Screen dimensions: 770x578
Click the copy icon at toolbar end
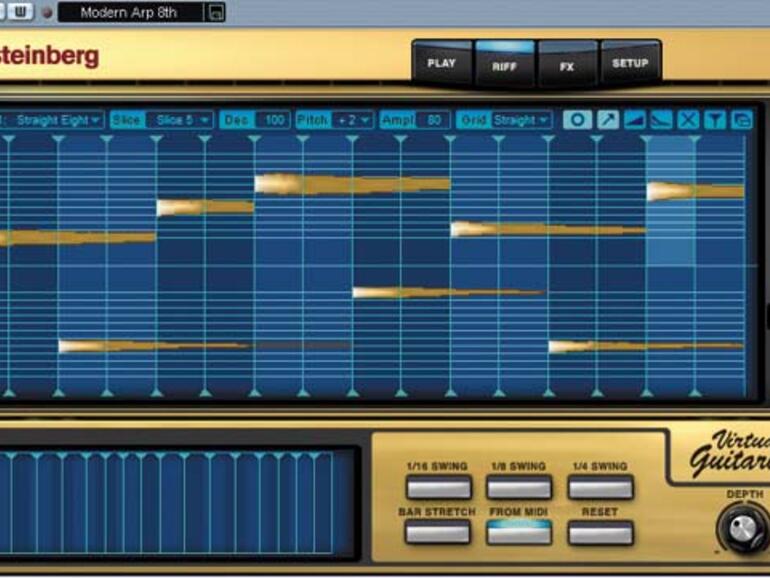[741, 120]
